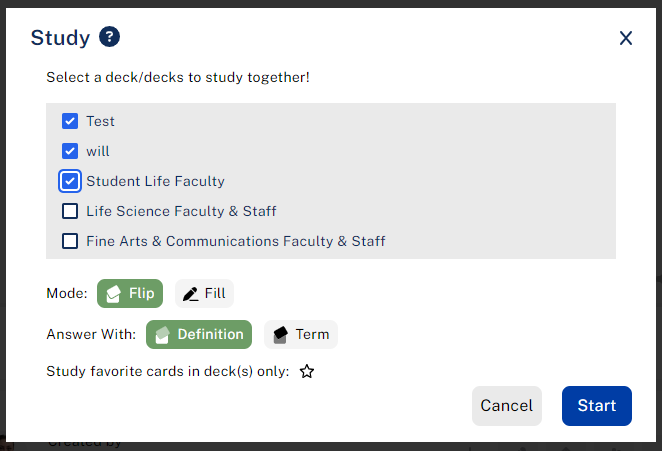Uncheck the Test deck checkbox
662x451 pixels.
click(x=70, y=121)
